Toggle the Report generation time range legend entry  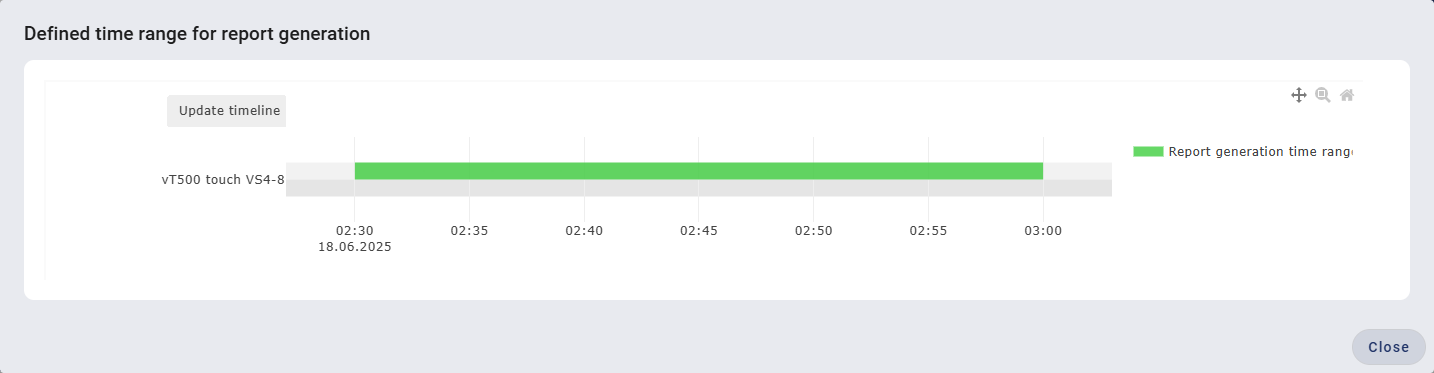coord(1243,151)
